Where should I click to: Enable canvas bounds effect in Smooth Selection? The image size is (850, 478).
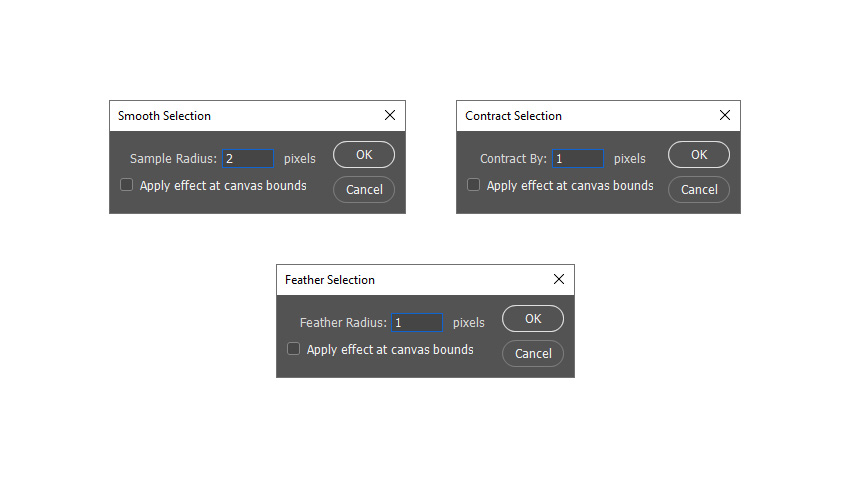coord(127,185)
